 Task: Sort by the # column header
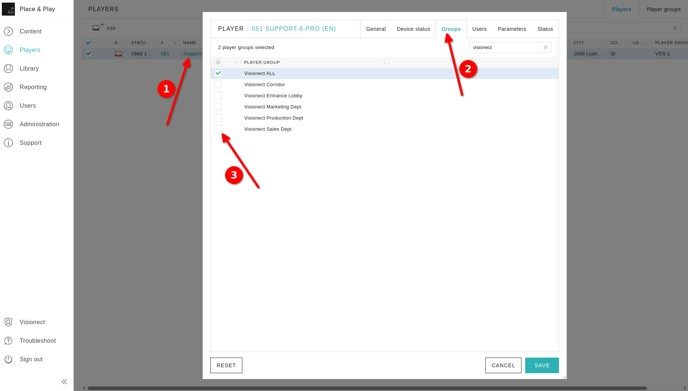[162, 43]
